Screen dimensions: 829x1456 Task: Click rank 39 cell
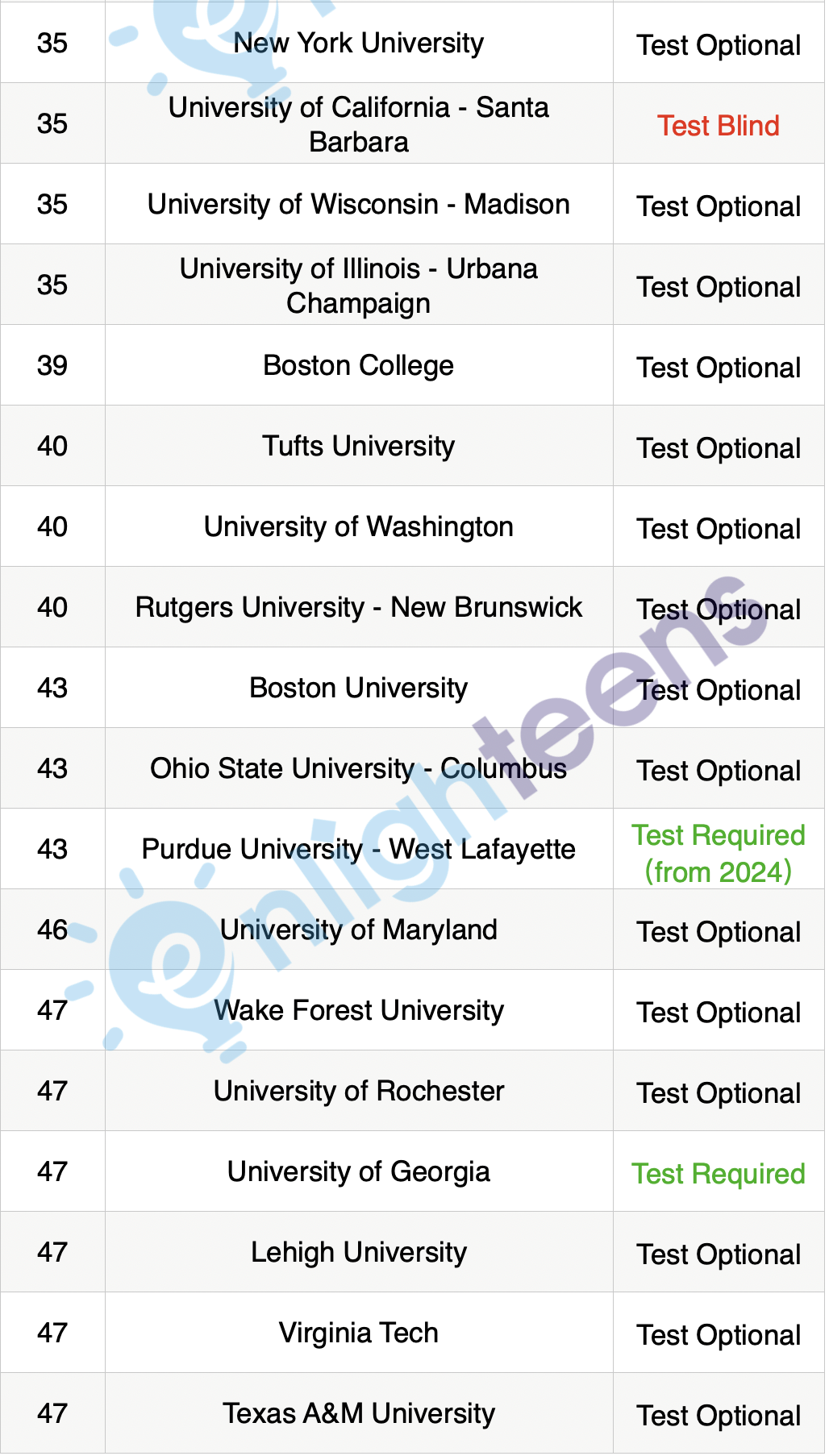coord(52,365)
